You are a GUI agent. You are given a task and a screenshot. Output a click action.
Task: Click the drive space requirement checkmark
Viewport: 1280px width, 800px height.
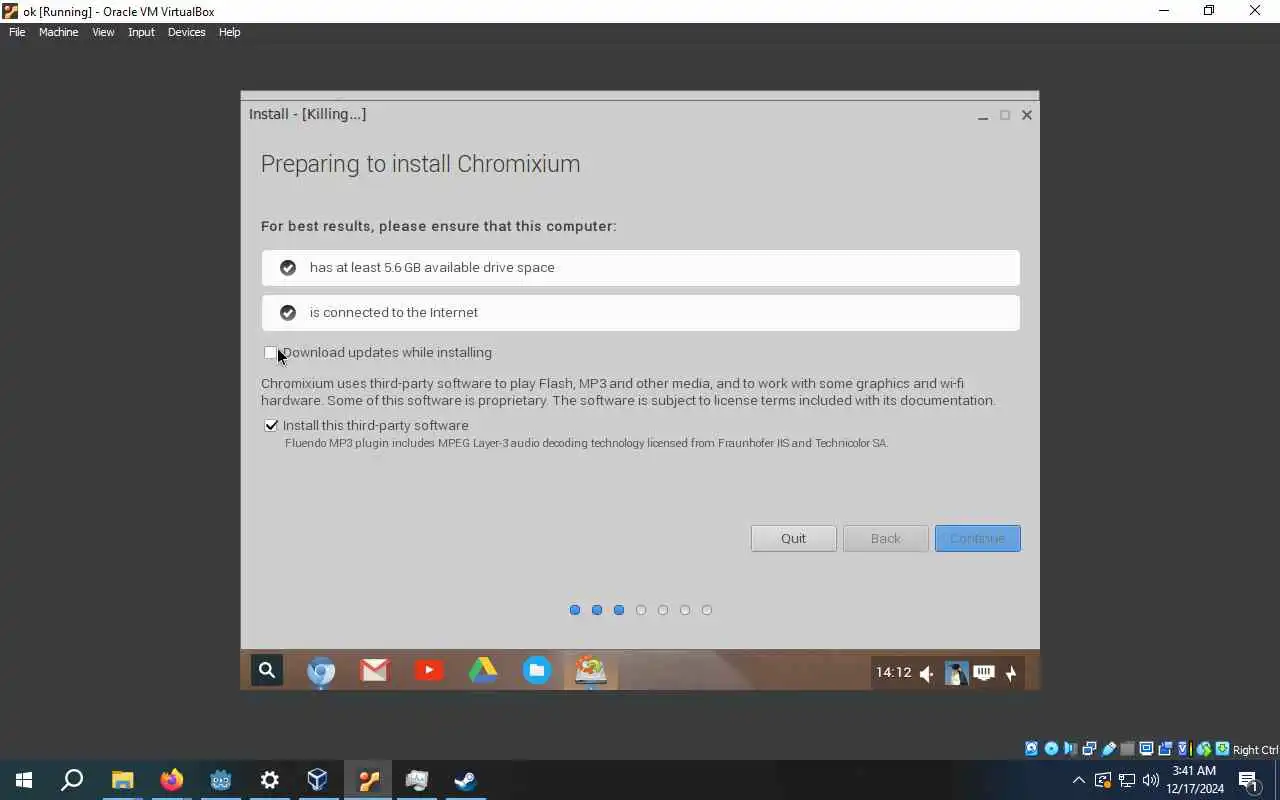point(288,267)
